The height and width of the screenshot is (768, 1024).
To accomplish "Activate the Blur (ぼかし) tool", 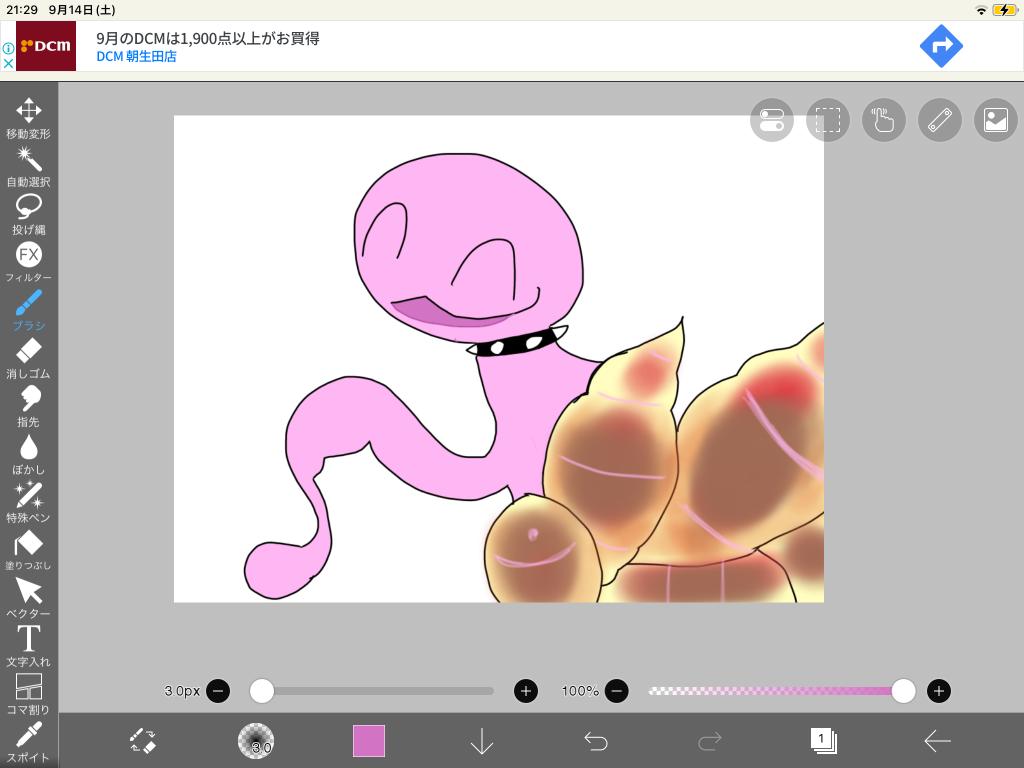I will pyautogui.click(x=28, y=447).
